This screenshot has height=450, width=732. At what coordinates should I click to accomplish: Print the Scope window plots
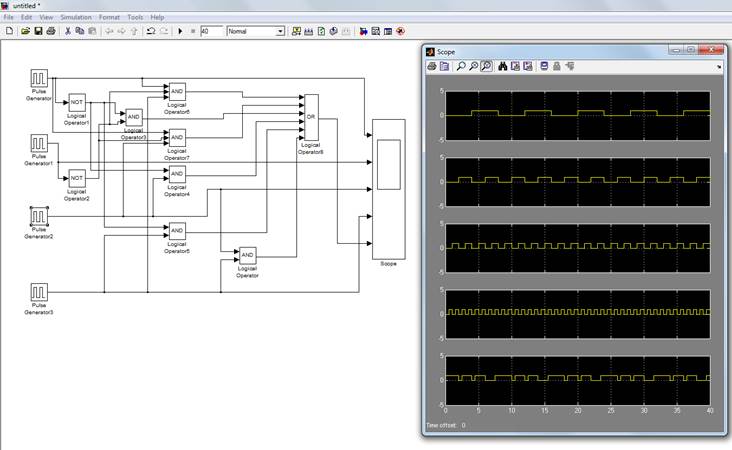click(432, 66)
